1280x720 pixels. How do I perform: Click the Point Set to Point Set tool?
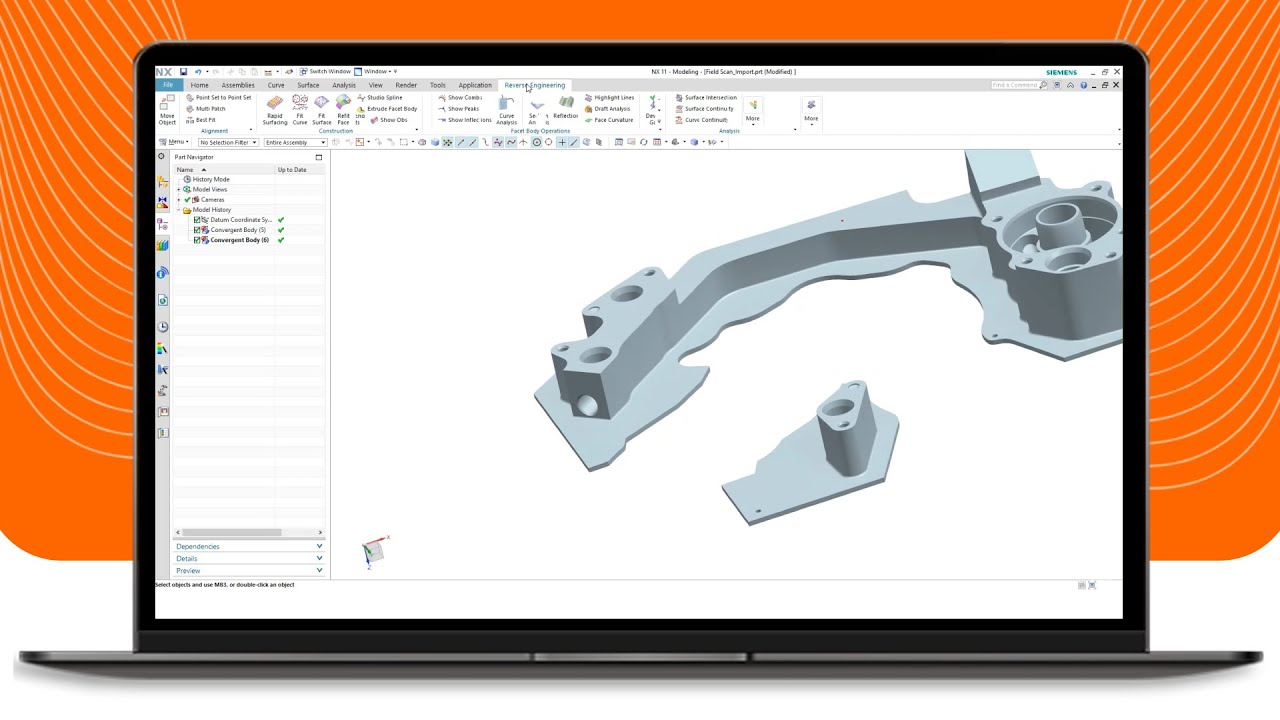[218, 98]
